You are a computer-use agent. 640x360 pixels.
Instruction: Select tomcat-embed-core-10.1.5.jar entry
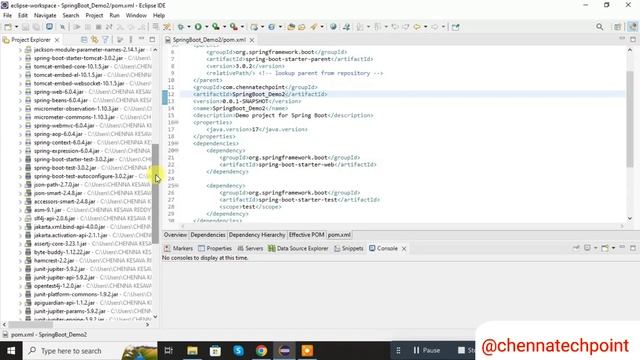(x=71, y=67)
